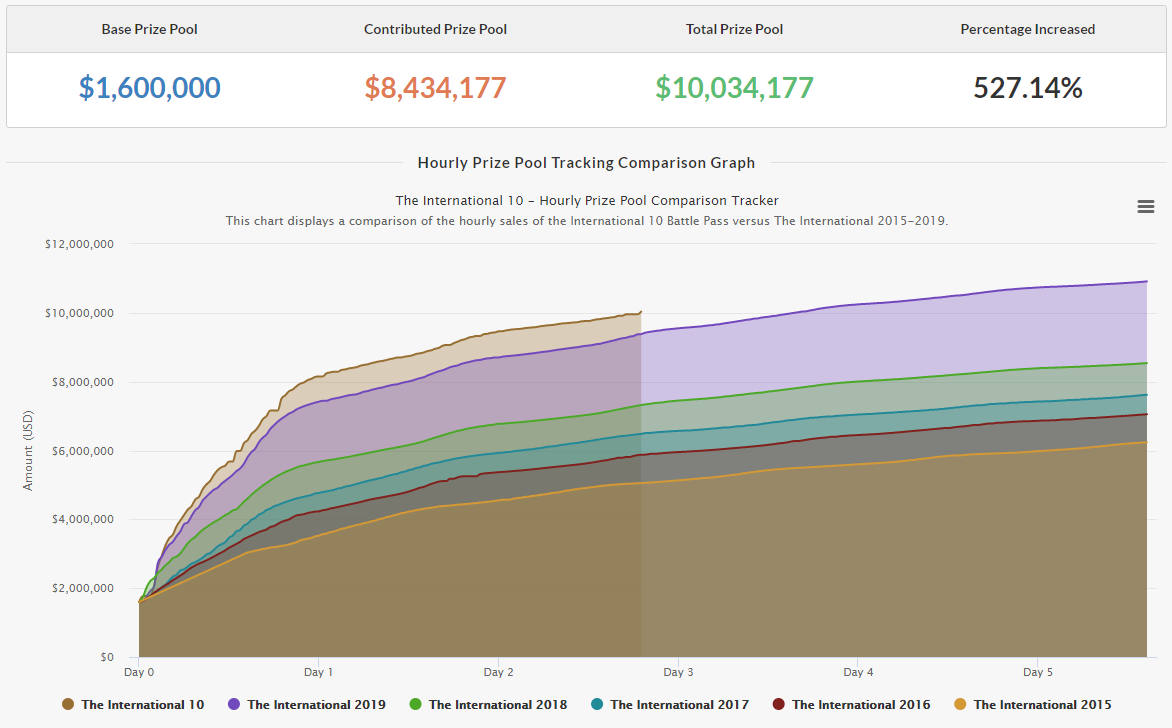Click the Day 5 x-axis label
Image resolution: width=1172 pixels, height=728 pixels.
[x=1038, y=672]
